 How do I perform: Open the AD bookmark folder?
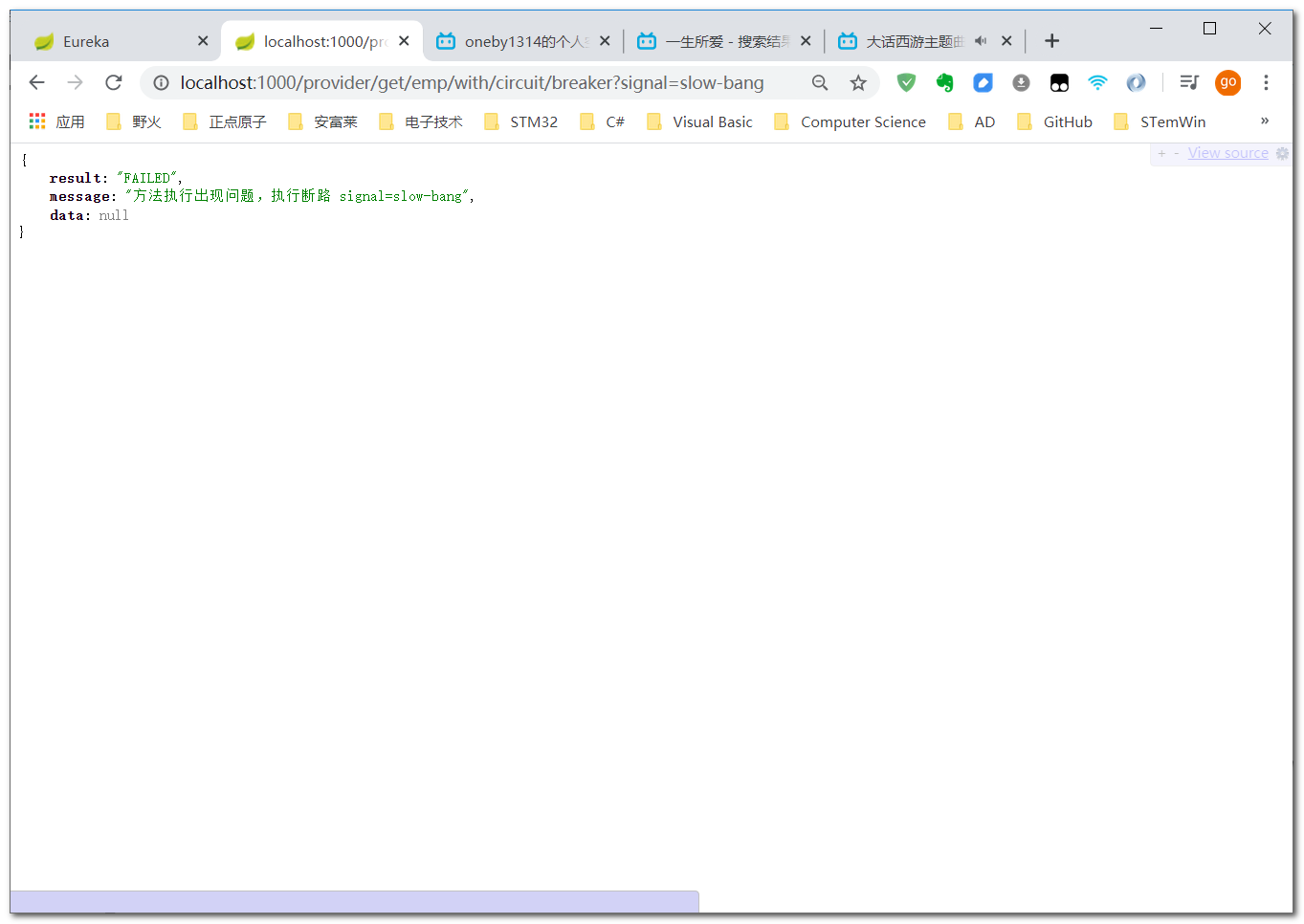click(x=971, y=121)
